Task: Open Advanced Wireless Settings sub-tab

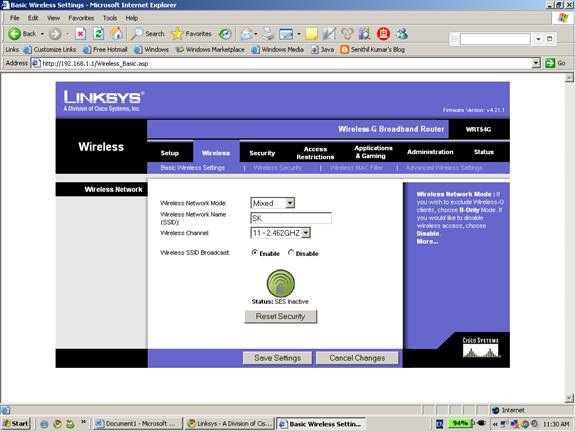Action: click(x=444, y=168)
